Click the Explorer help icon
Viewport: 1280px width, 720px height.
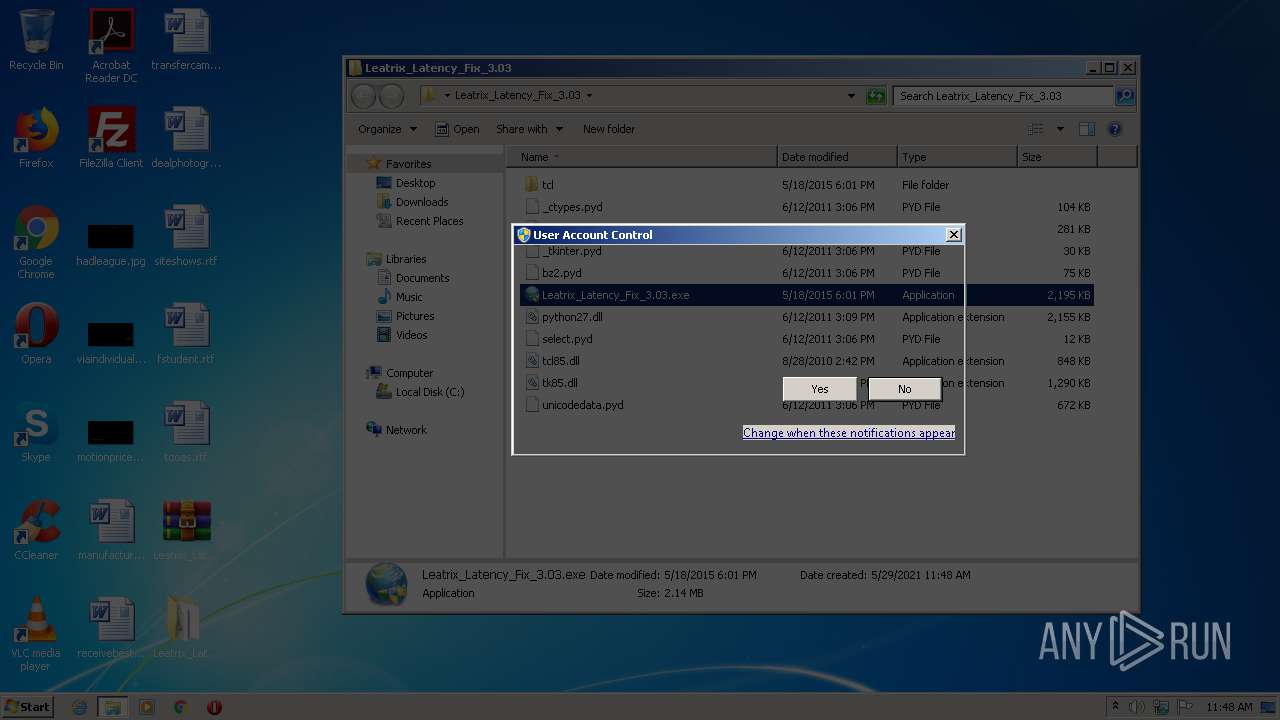(x=1115, y=129)
